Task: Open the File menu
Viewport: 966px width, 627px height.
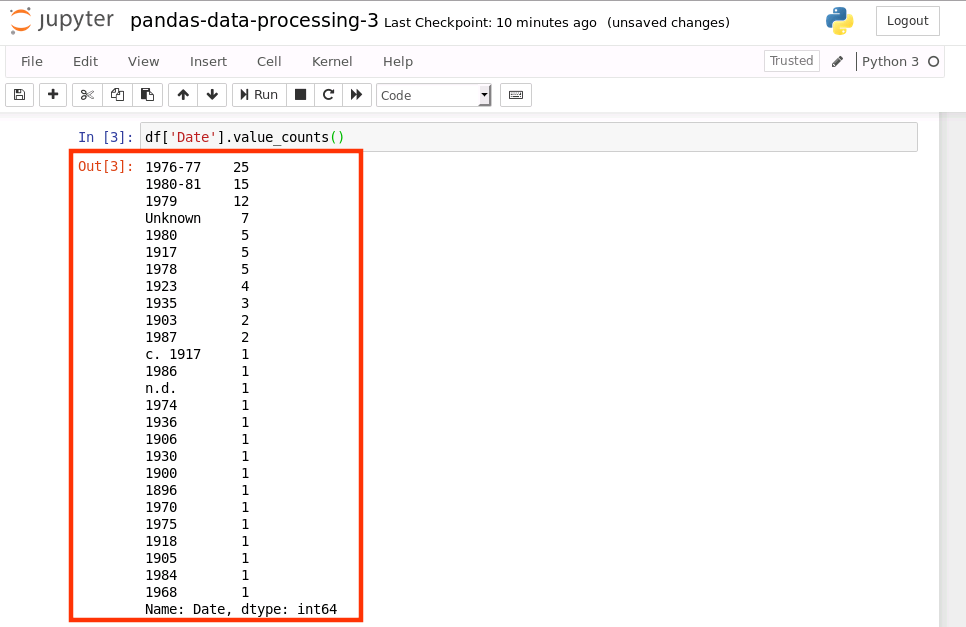Action: click(32, 62)
